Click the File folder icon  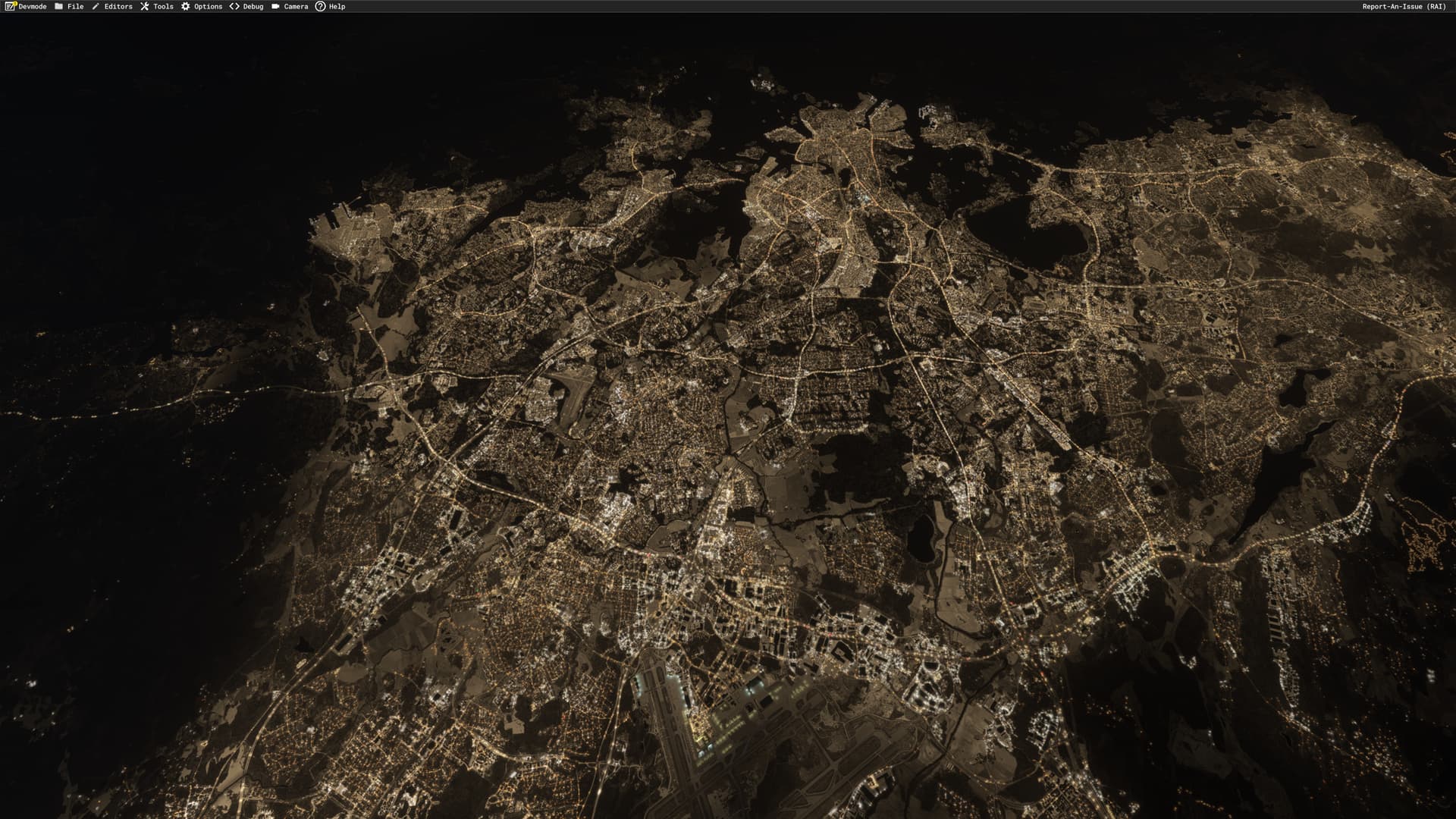pyautogui.click(x=59, y=6)
